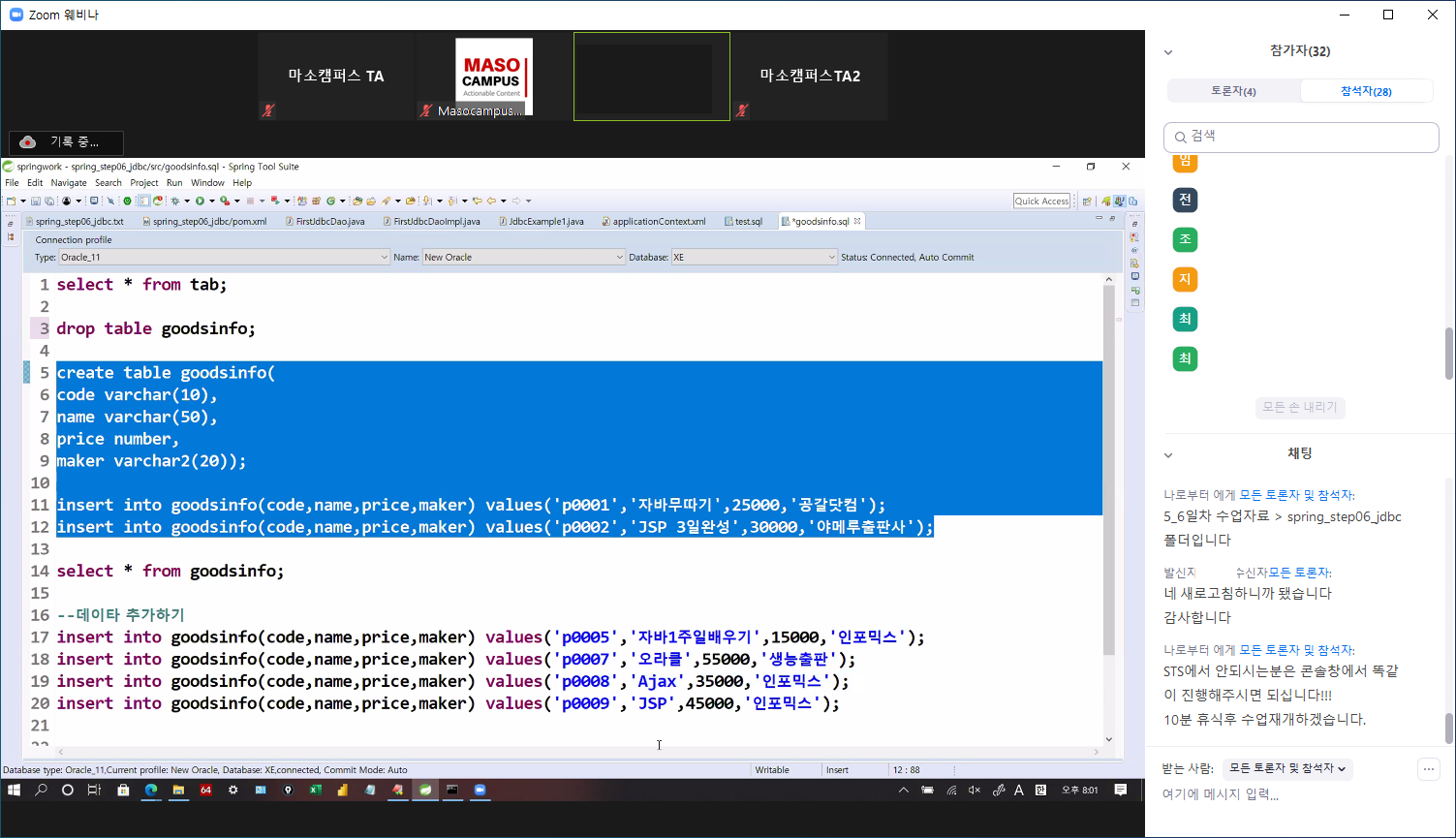Open the Navigate menu in STS

(x=69, y=183)
